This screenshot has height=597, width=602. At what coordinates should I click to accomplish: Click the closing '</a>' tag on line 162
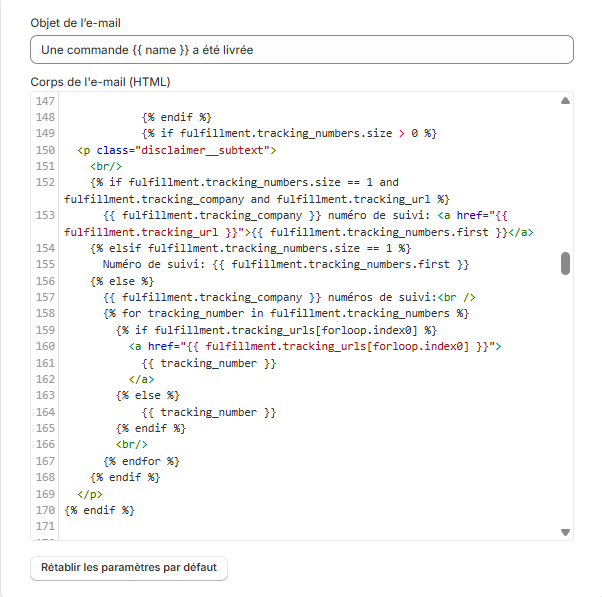point(141,379)
